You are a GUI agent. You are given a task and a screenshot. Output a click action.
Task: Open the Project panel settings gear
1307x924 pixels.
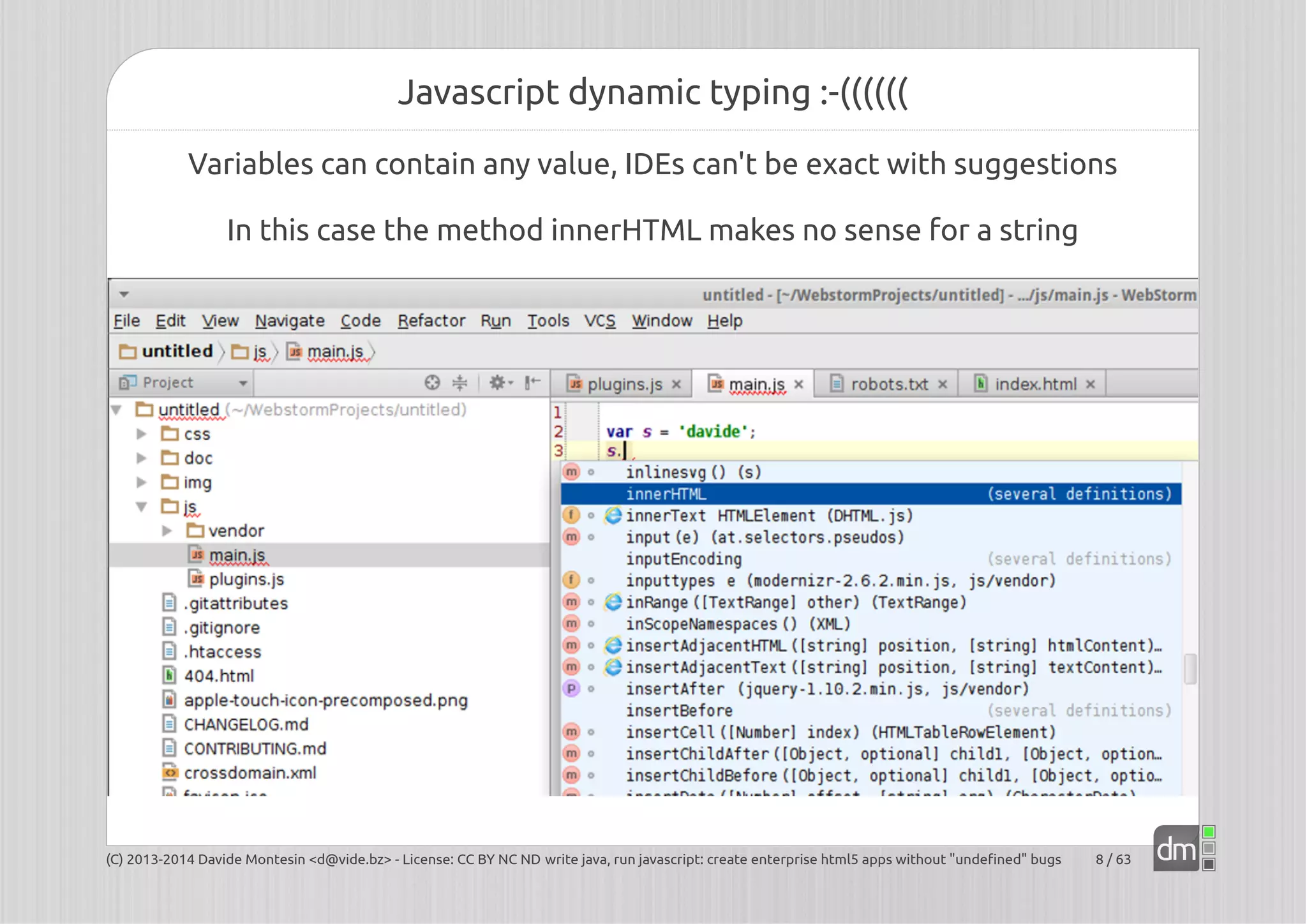pos(500,382)
